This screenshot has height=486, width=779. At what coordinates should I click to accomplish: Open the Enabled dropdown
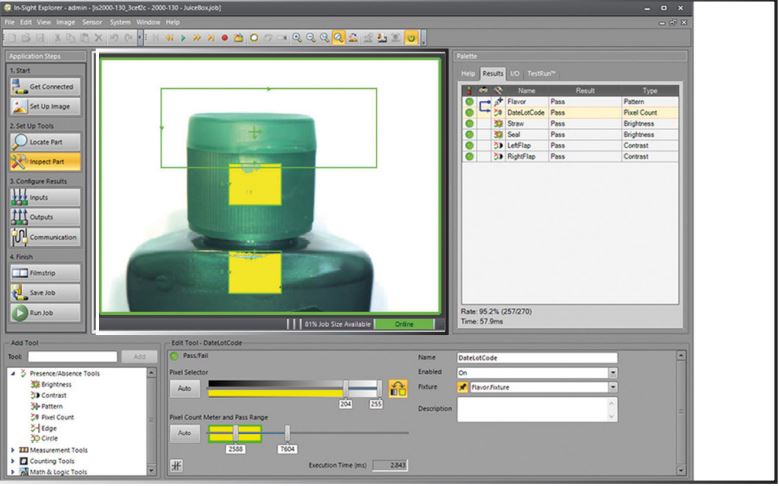(611, 373)
